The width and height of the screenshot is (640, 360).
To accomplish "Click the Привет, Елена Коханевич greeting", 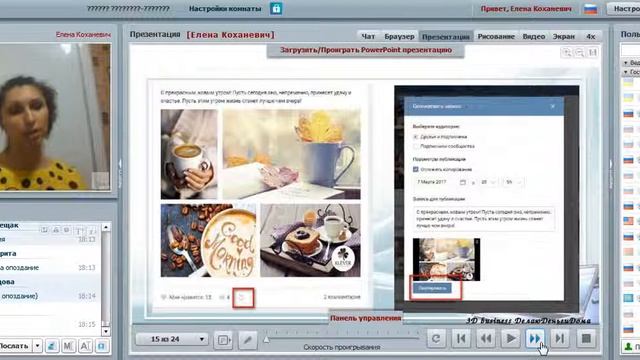I will [526, 9].
